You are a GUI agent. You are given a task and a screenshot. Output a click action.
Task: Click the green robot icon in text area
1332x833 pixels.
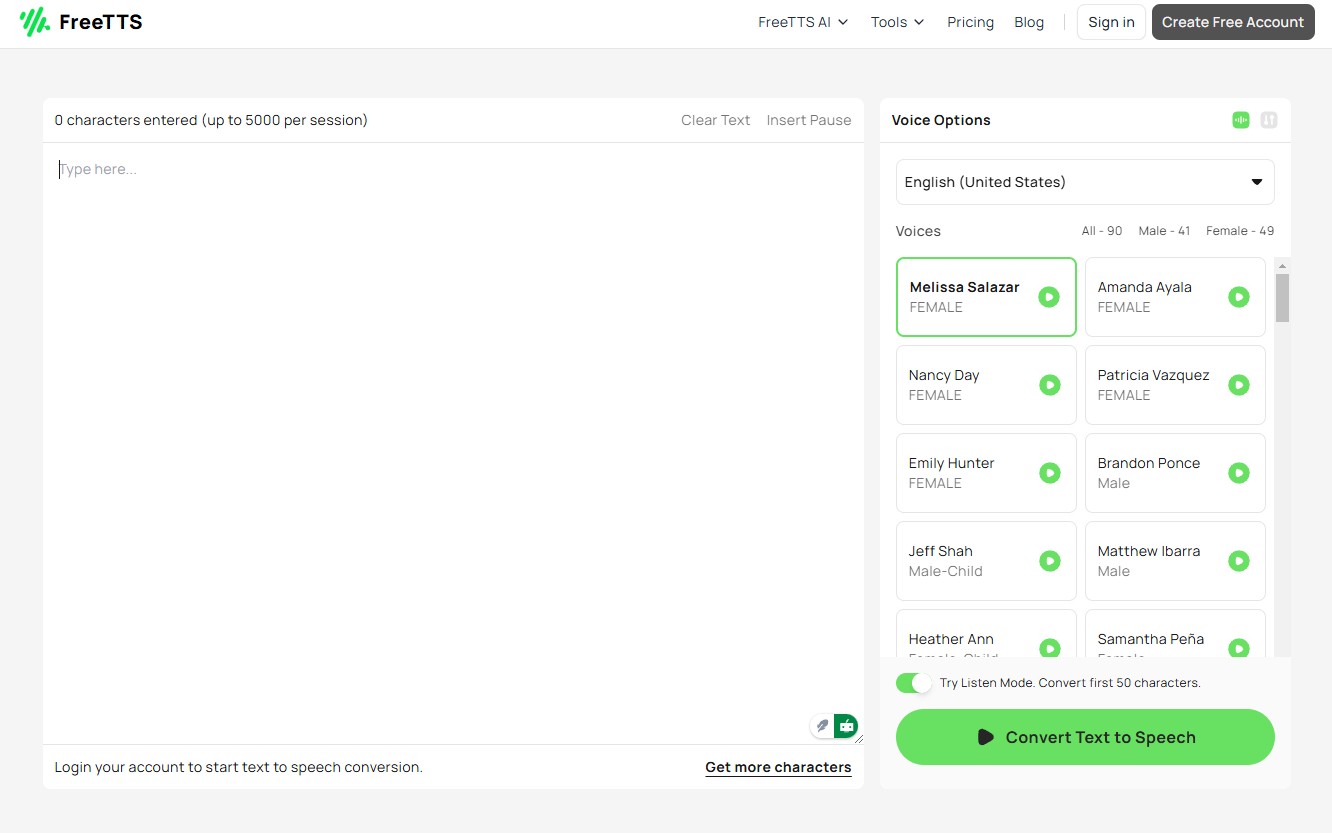(846, 726)
